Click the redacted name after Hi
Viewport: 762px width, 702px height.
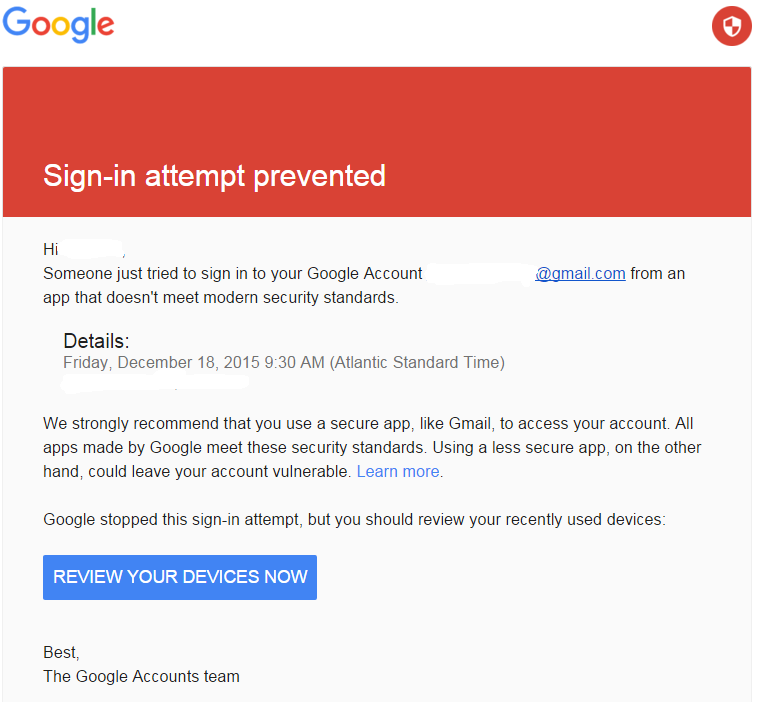coord(92,249)
